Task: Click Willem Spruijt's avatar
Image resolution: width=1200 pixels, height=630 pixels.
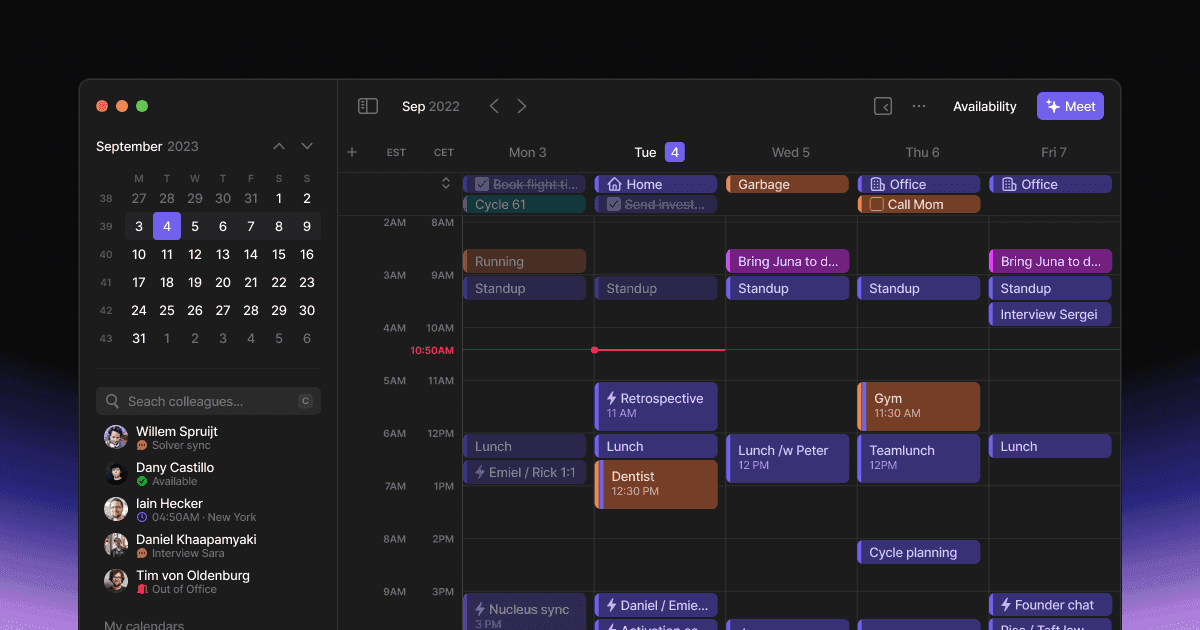Action: coord(116,437)
